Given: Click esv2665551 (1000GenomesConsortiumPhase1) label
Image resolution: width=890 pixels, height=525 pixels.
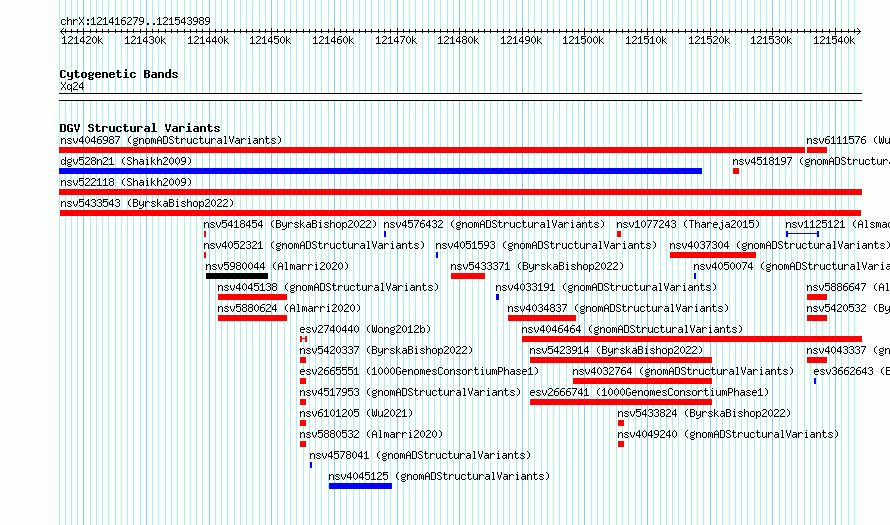Looking at the screenshot, I should (x=419, y=371).
